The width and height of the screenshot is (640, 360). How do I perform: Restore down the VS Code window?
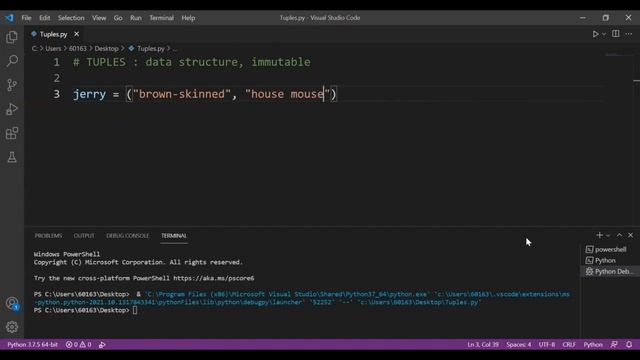pos(605,18)
